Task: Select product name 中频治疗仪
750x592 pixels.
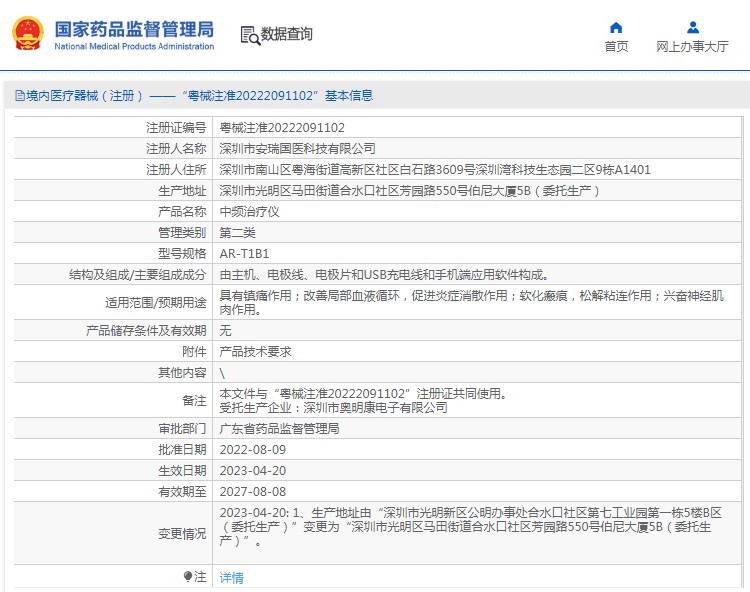Action: point(249,212)
